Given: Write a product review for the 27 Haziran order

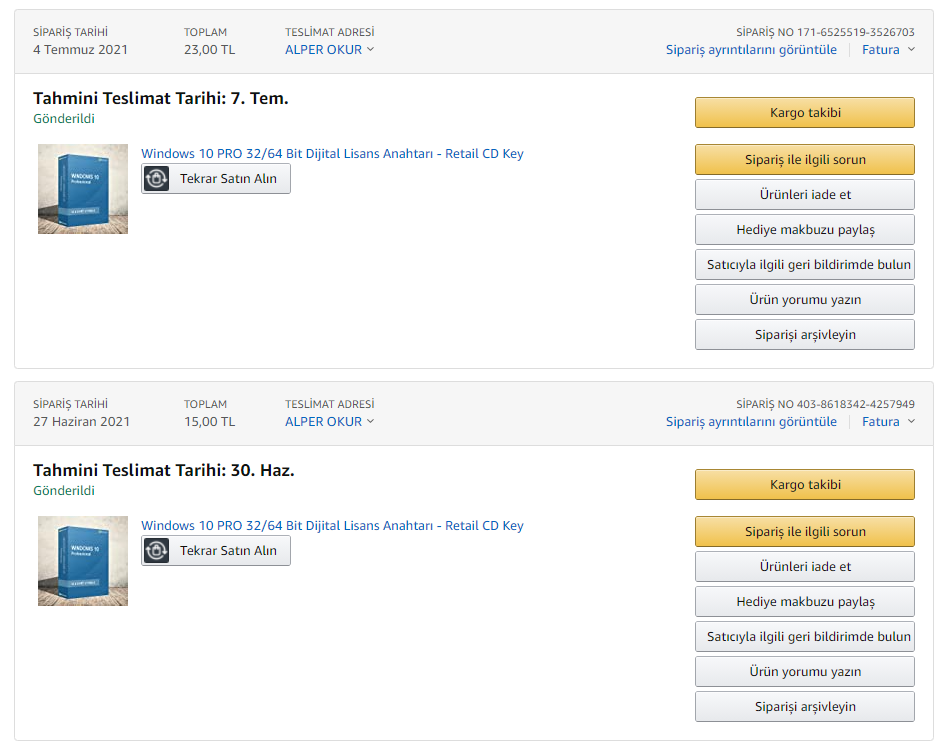Looking at the screenshot, I should (x=804, y=672).
